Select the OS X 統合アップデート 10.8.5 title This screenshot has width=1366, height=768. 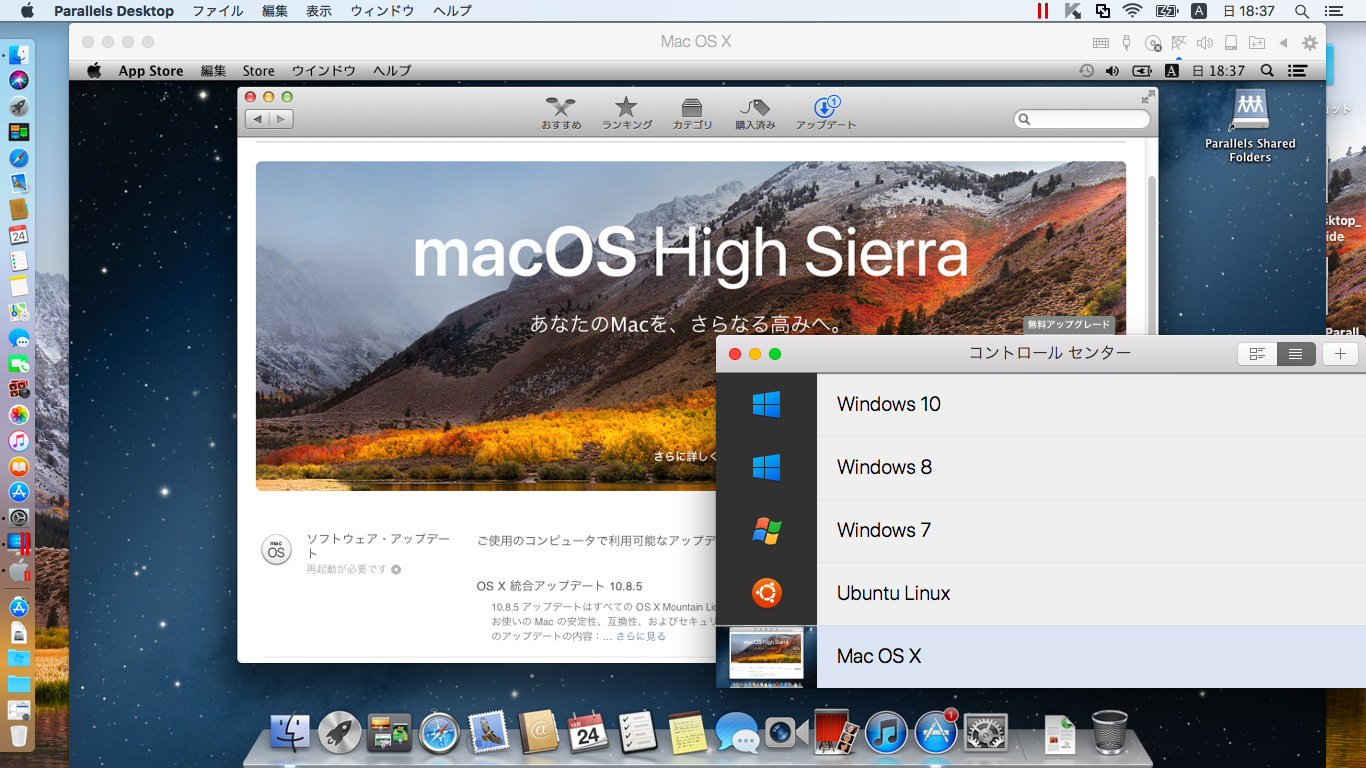[x=559, y=586]
